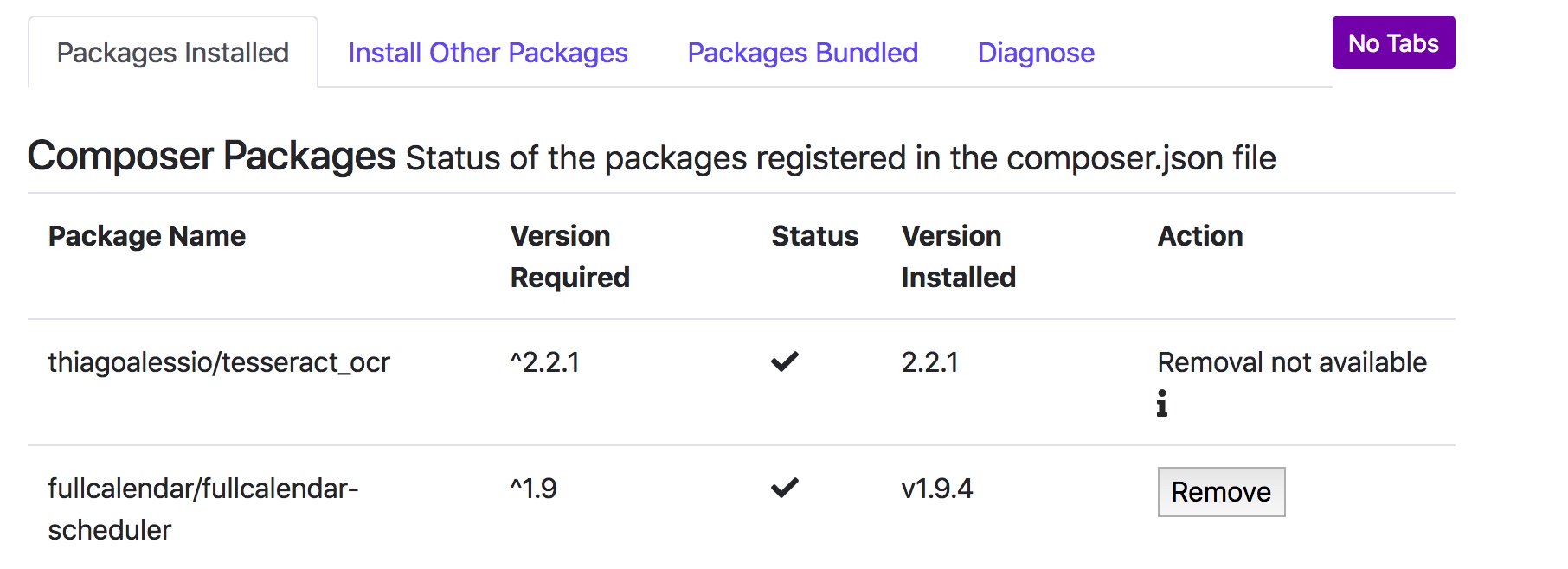Click the Removal not available text
1568x569 pixels.
[1292, 362]
